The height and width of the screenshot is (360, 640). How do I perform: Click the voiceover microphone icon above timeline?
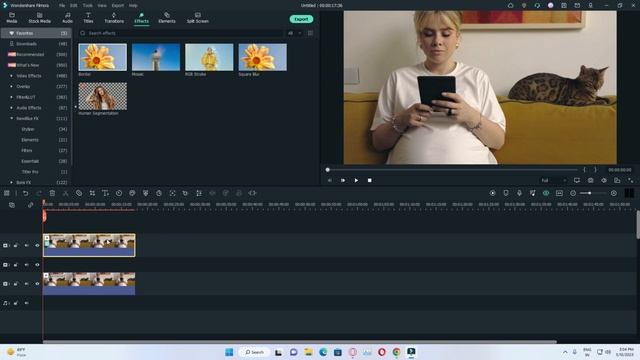pos(519,193)
